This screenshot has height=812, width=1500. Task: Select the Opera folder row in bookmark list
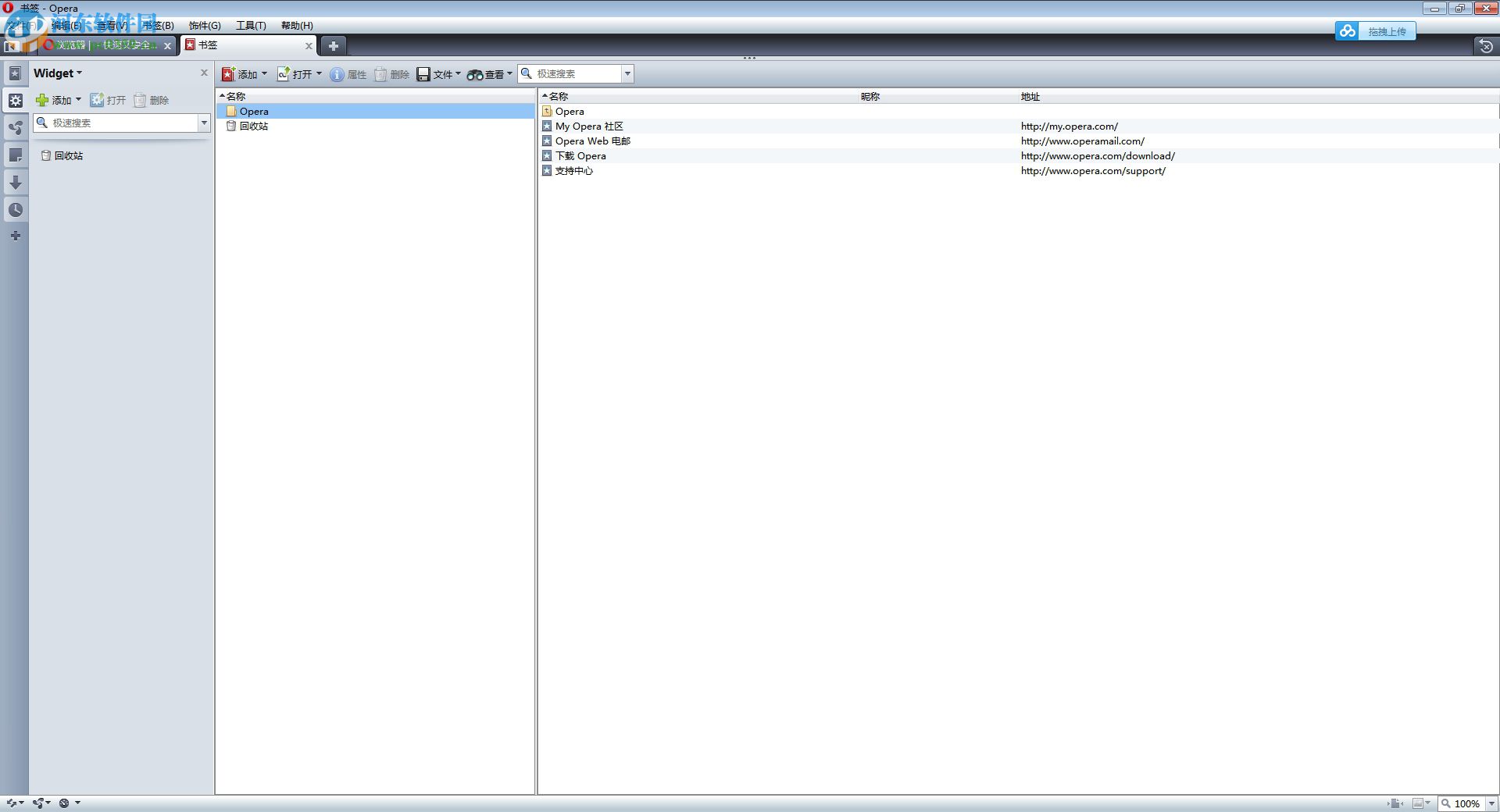click(x=1019, y=112)
